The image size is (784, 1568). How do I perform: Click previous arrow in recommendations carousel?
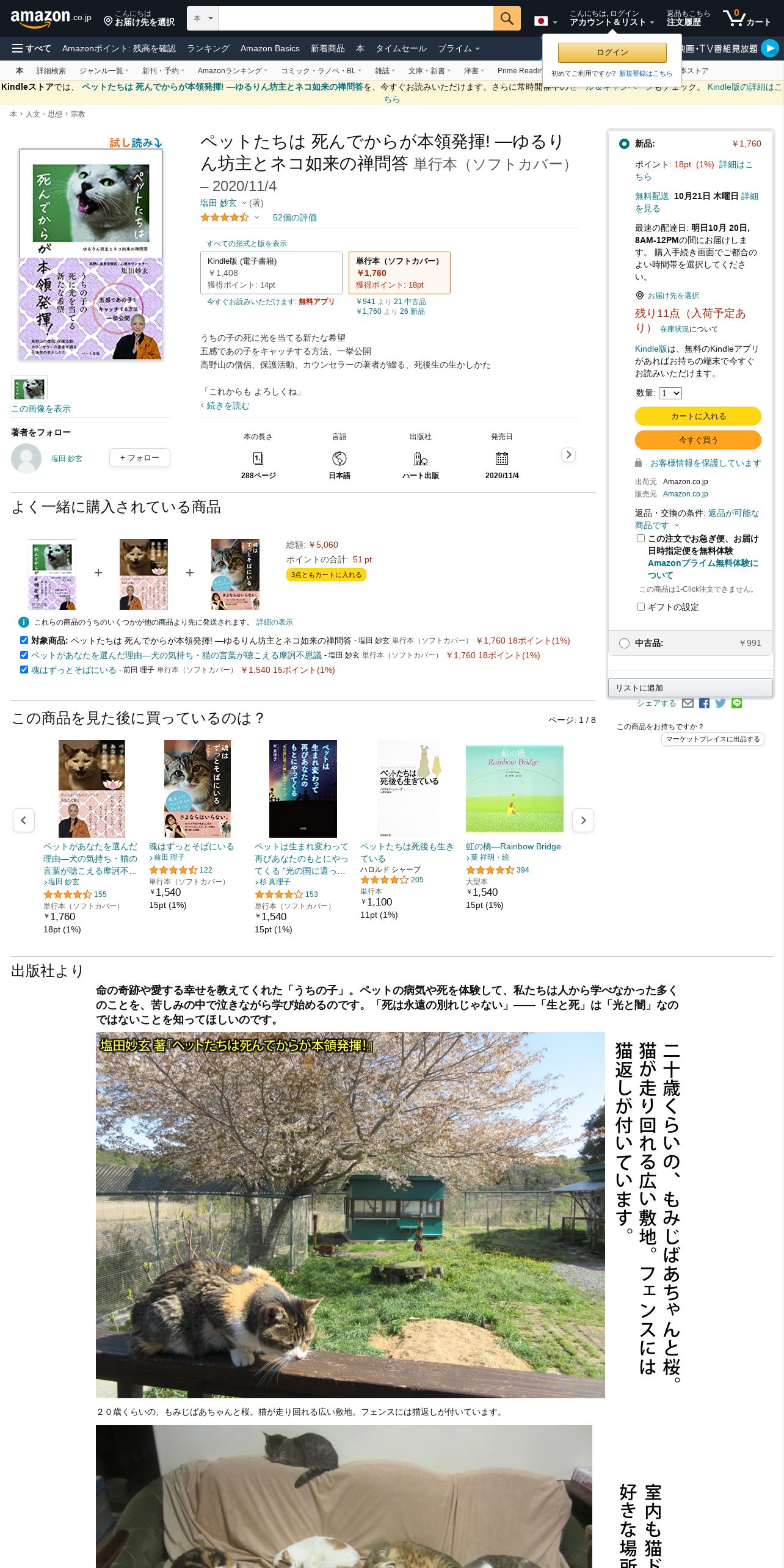pos(24,820)
